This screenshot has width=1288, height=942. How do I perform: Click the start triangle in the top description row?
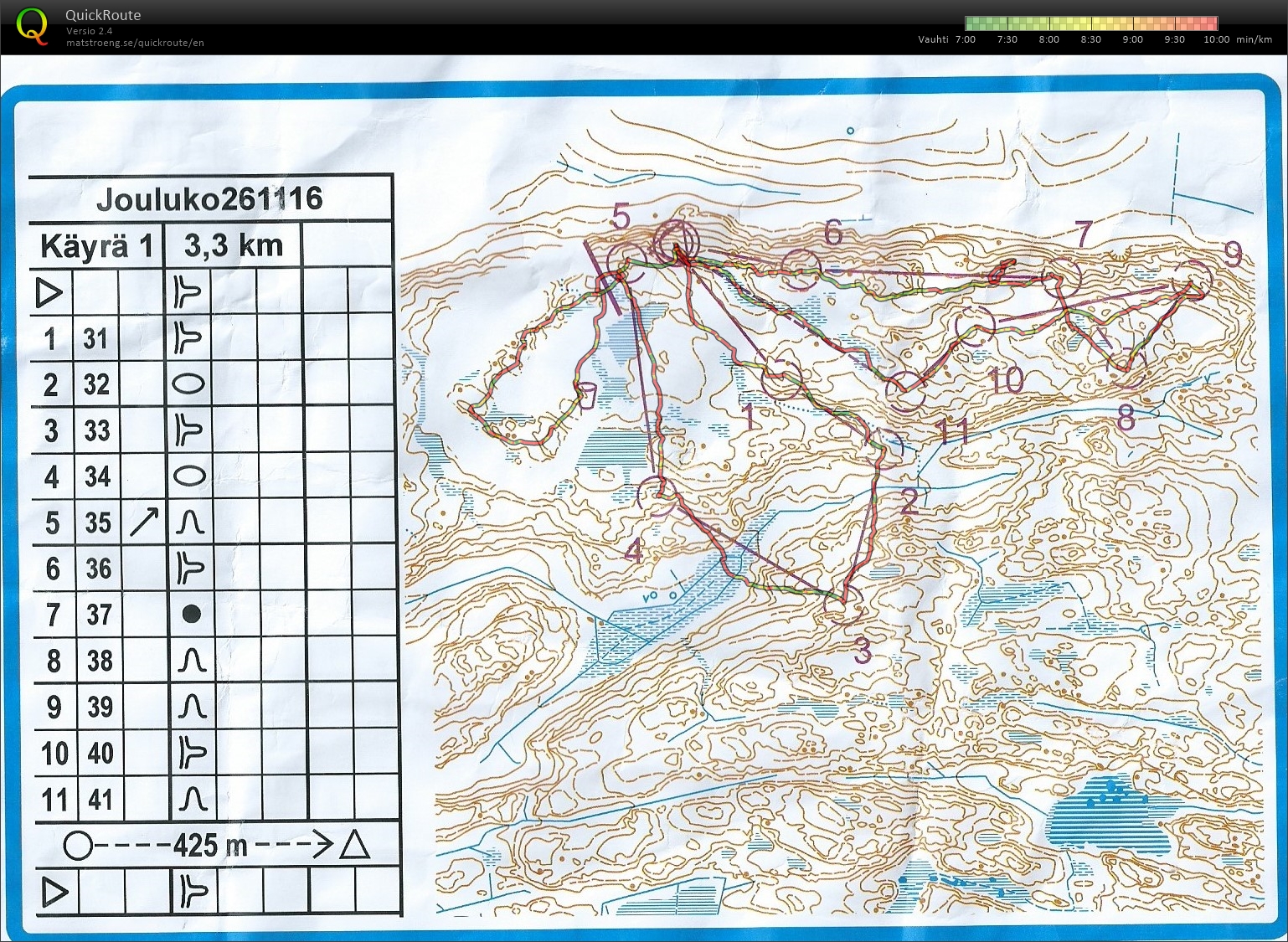(49, 292)
